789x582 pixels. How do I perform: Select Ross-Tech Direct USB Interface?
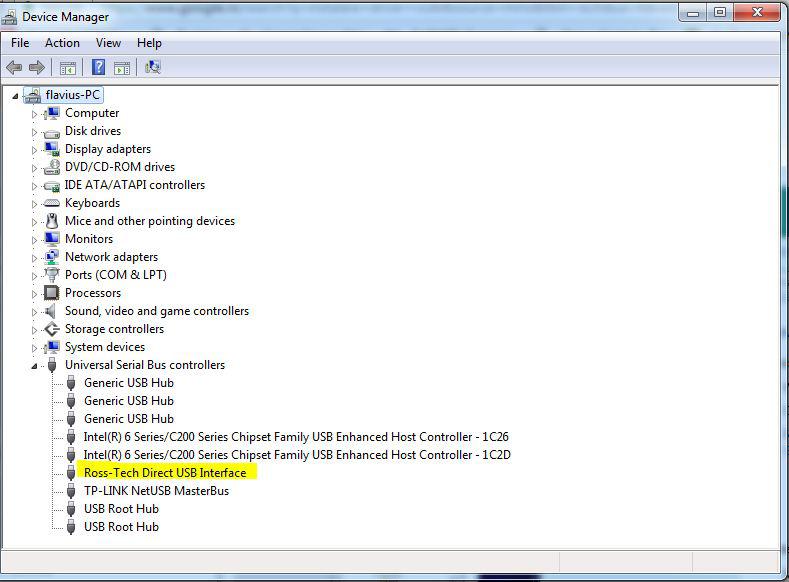pos(165,473)
